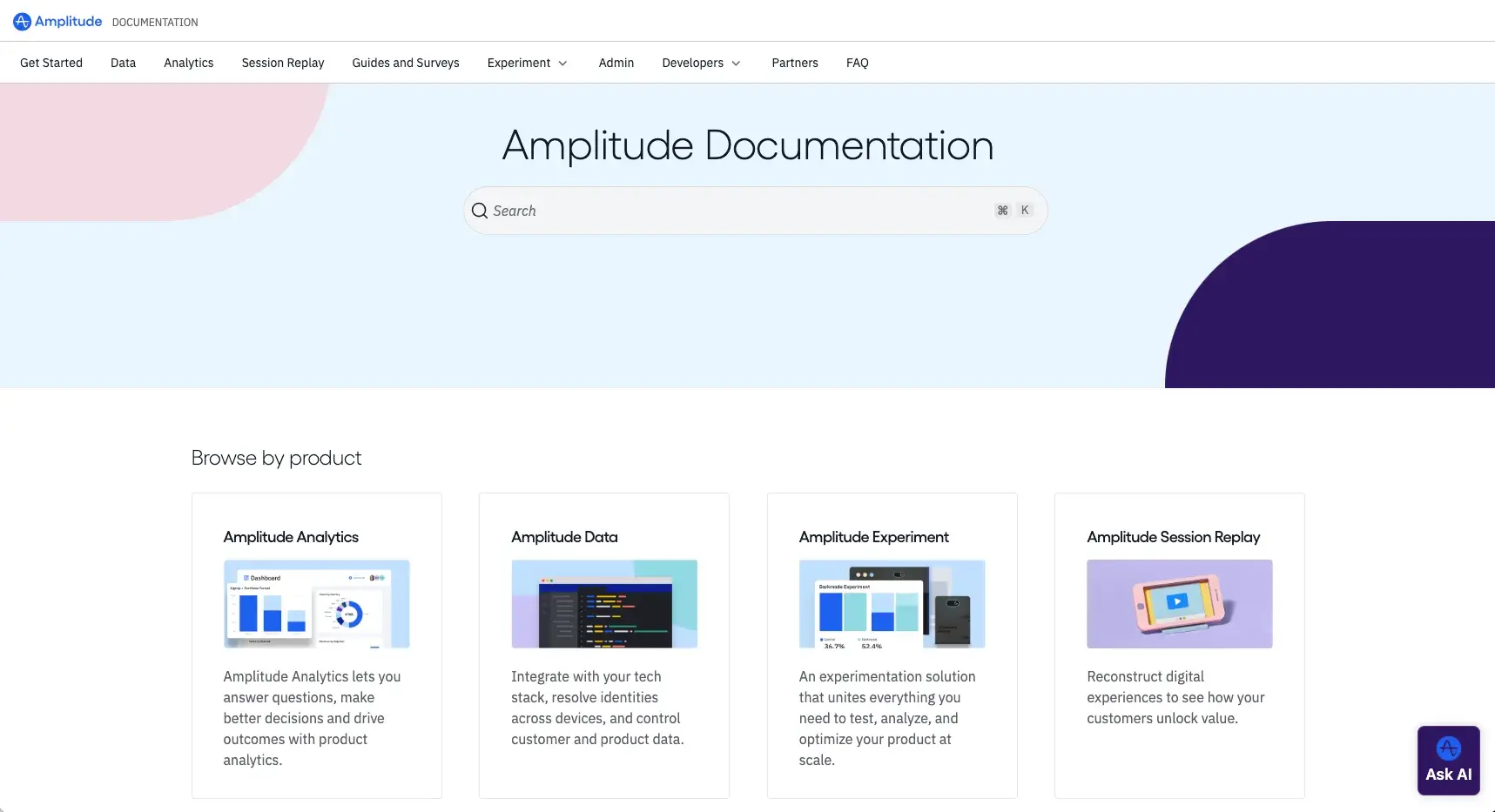Click the DOCUMENTATION header label

click(x=154, y=22)
